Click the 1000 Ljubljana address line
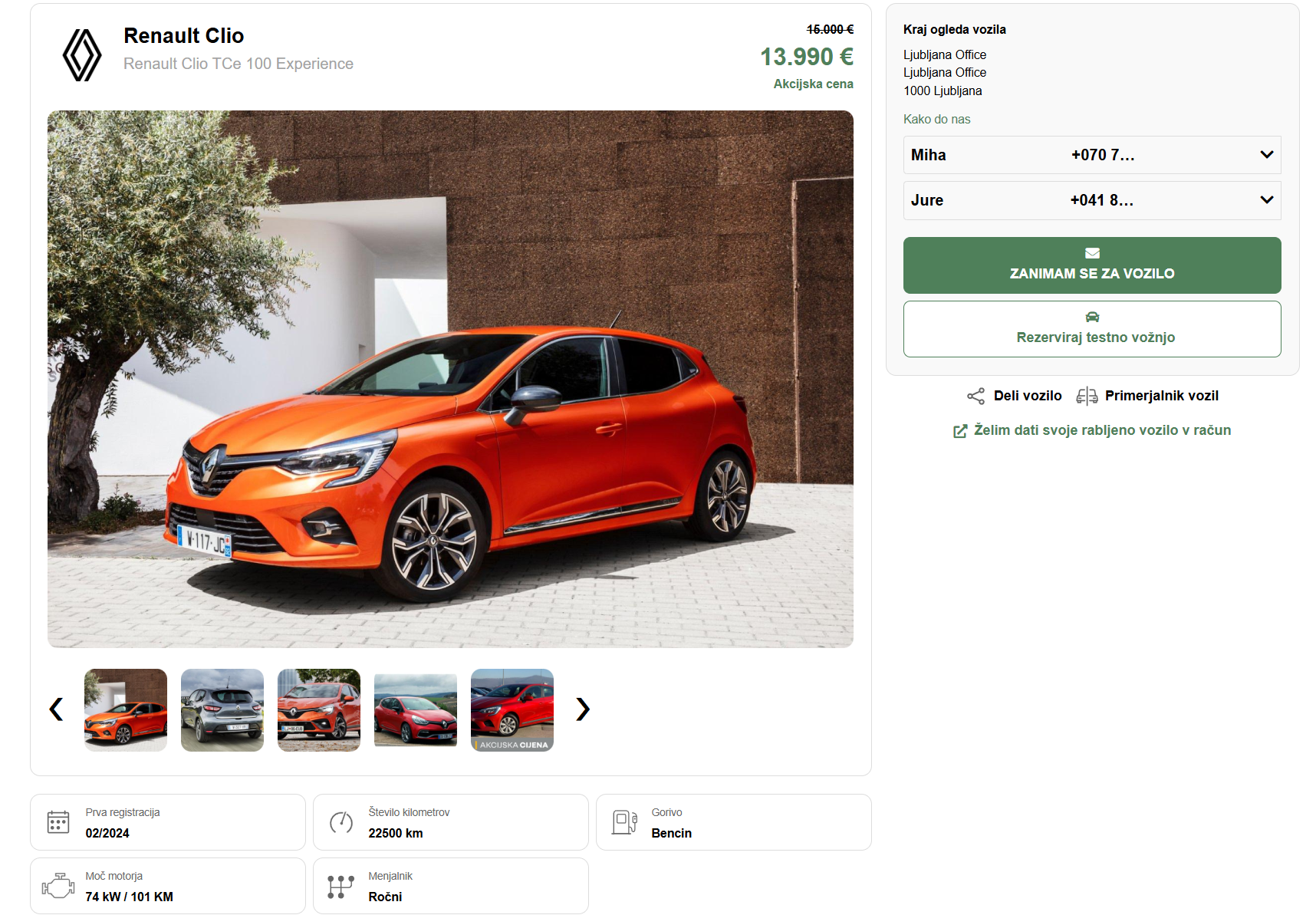 943,91
